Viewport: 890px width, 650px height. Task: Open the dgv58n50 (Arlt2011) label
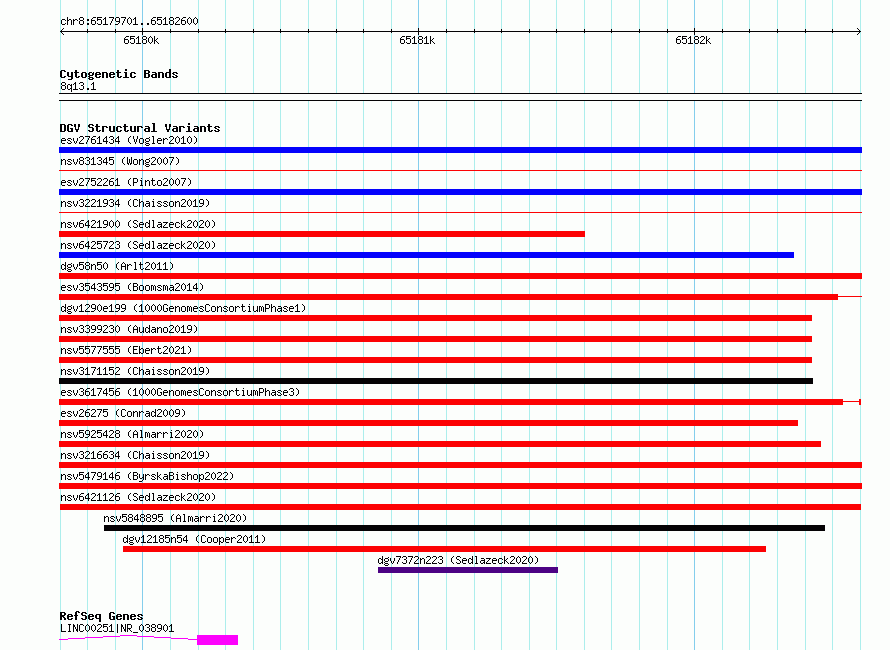117,266
